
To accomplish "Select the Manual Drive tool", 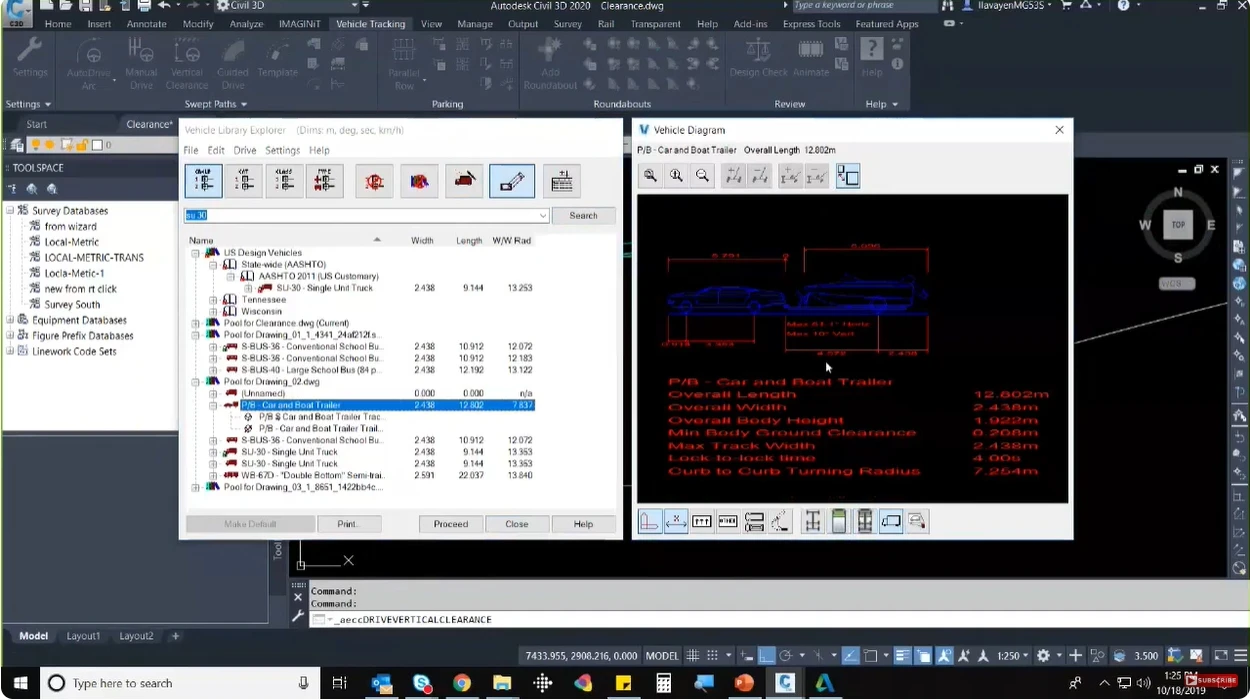I will (140, 63).
